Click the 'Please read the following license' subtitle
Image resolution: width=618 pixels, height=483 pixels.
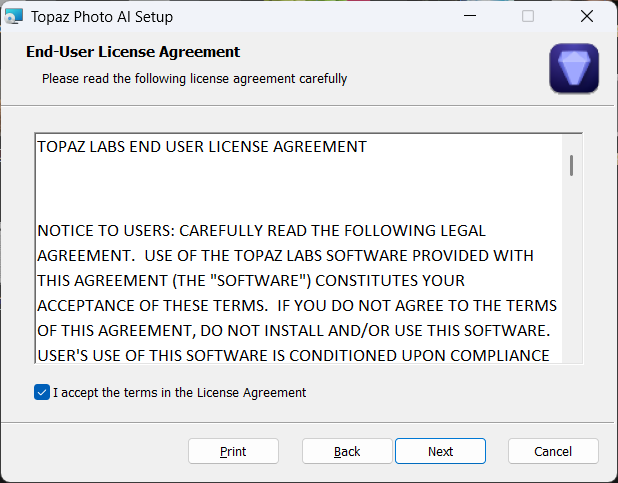click(195, 78)
